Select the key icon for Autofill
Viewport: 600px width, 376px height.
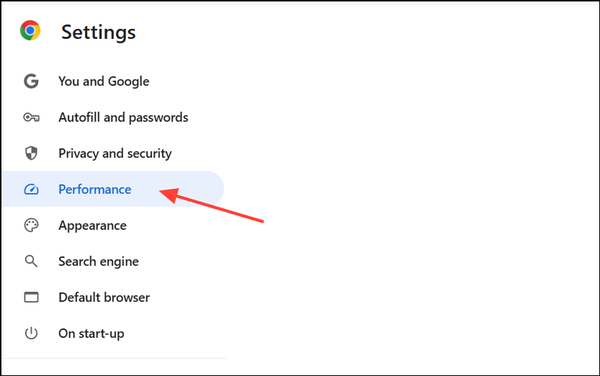pyautogui.click(x=31, y=117)
